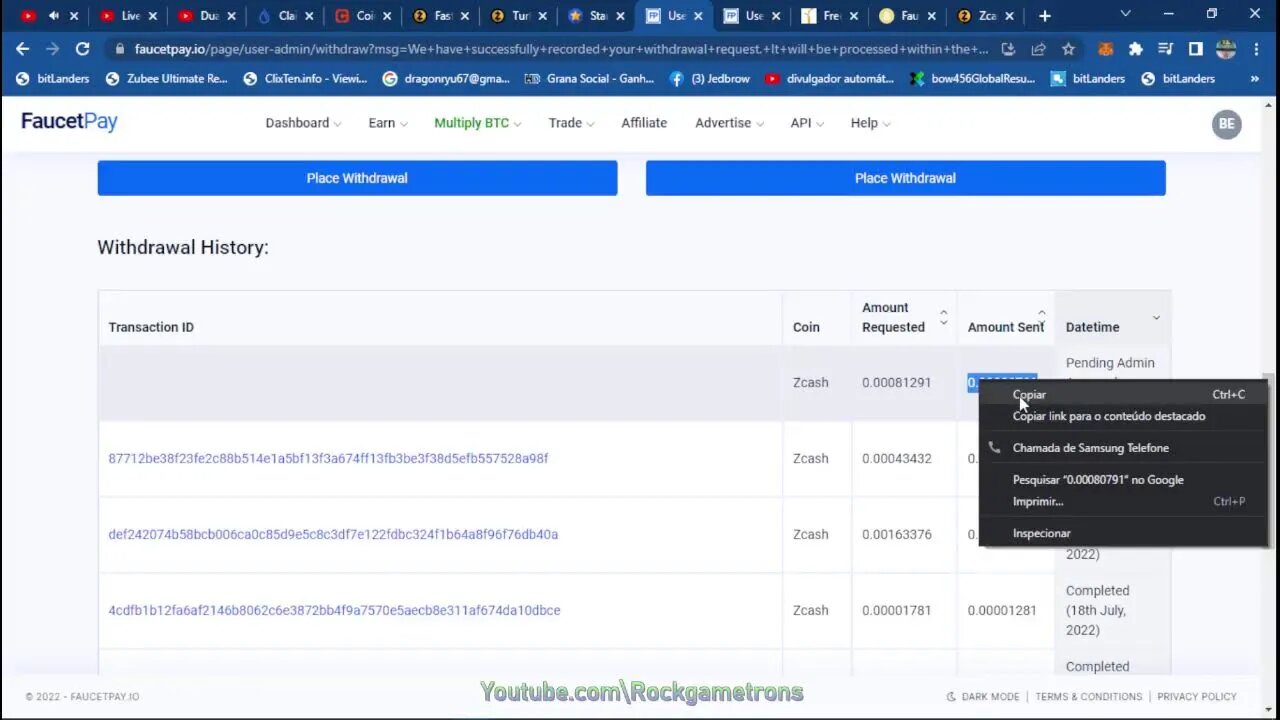Close the Live YouTube tab
Viewport: 1280px width, 720px height.
(152, 16)
